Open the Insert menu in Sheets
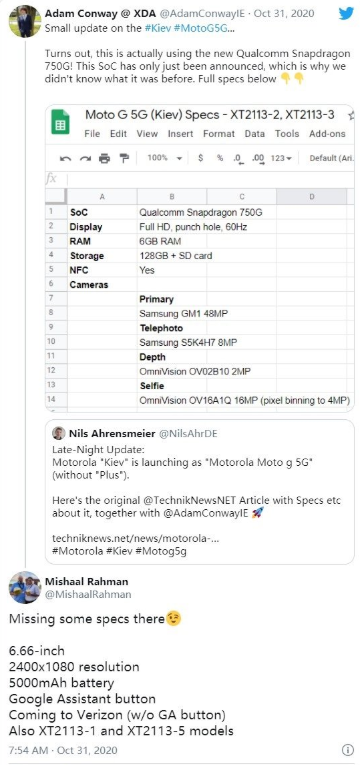This screenshot has height=765, width=360. coord(180,134)
